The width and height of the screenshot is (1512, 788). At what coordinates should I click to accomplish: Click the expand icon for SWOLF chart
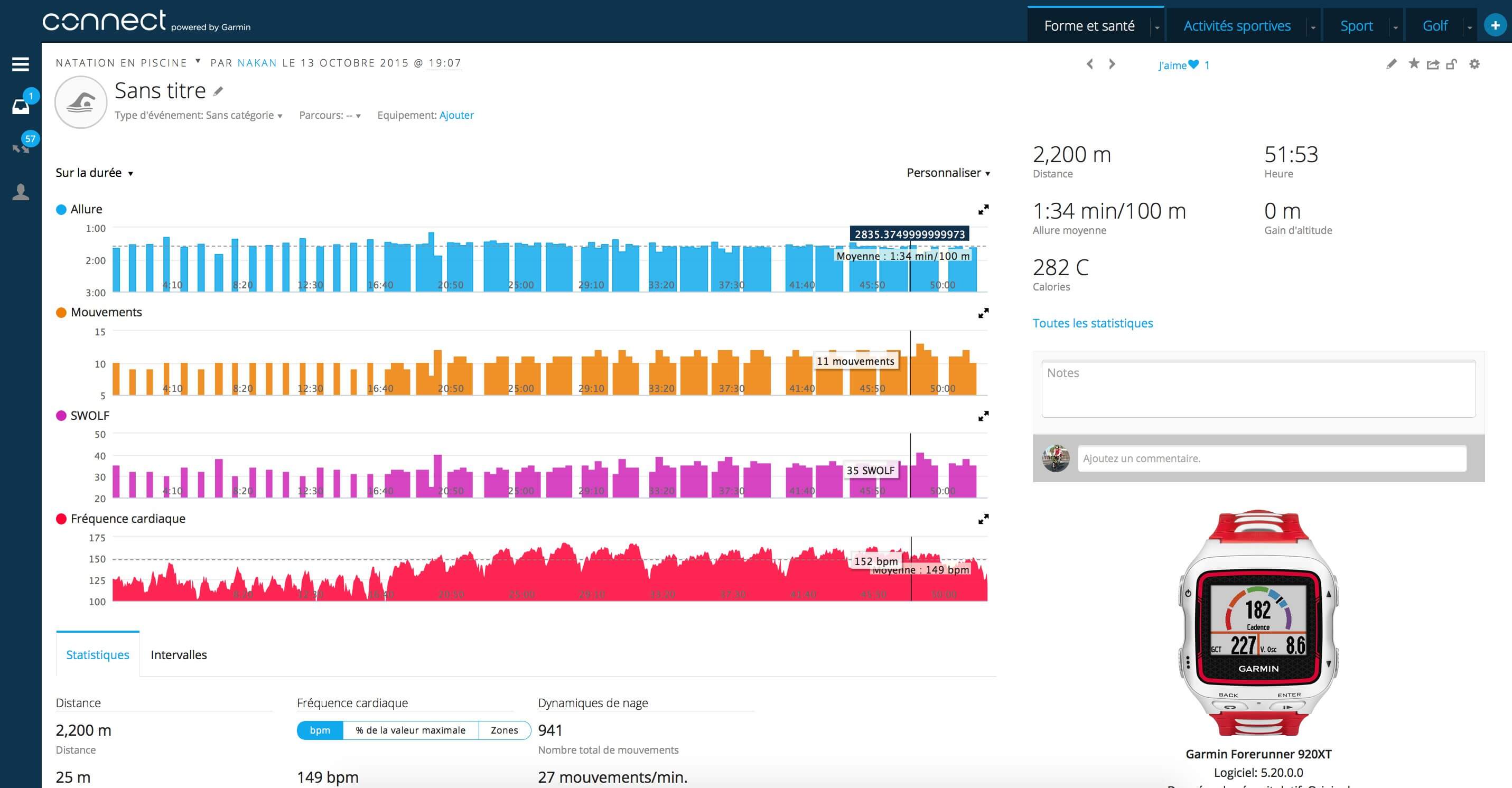984,417
